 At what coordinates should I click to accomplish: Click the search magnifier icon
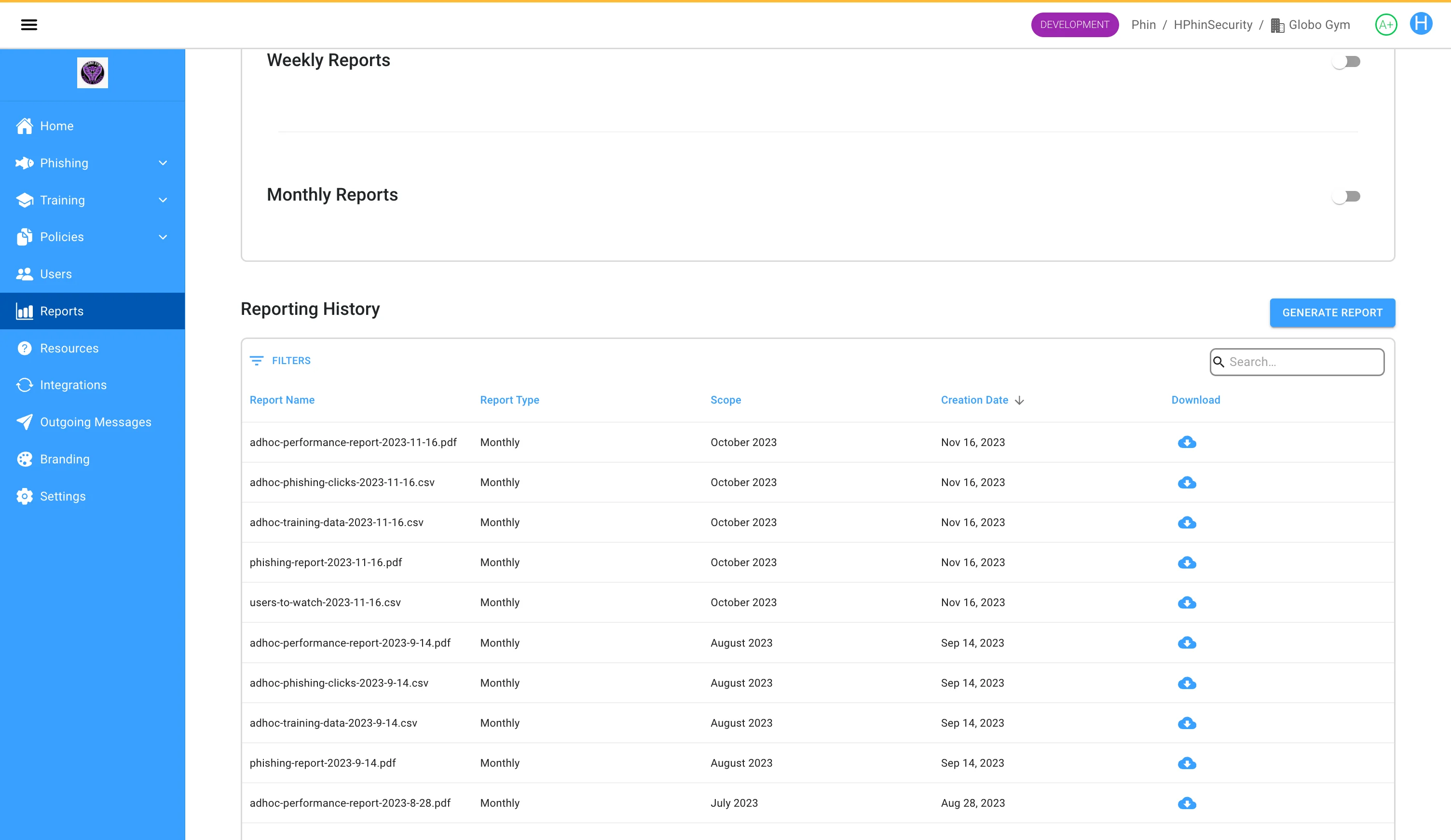pyautogui.click(x=1218, y=362)
